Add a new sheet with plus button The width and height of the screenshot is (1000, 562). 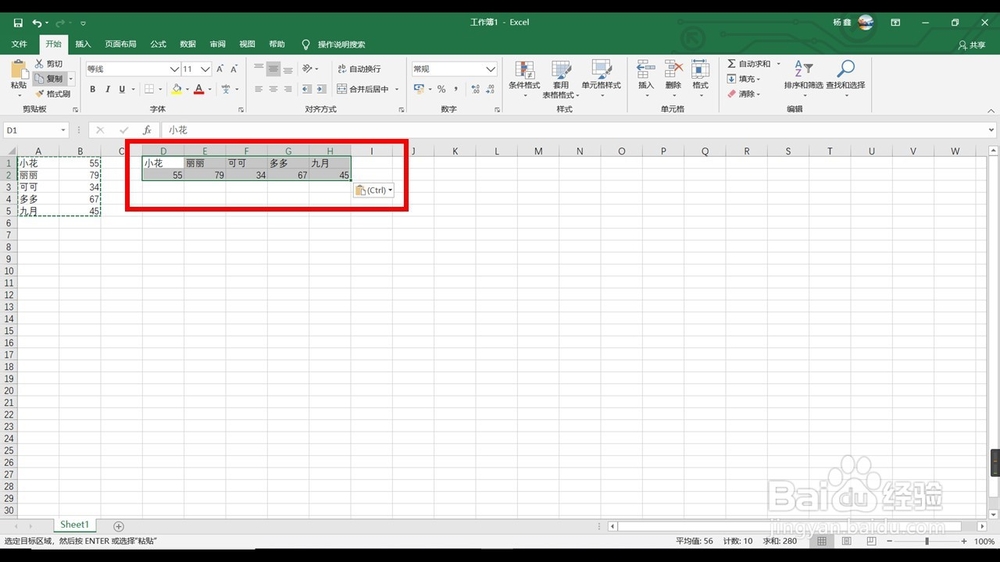click(119, 526)
